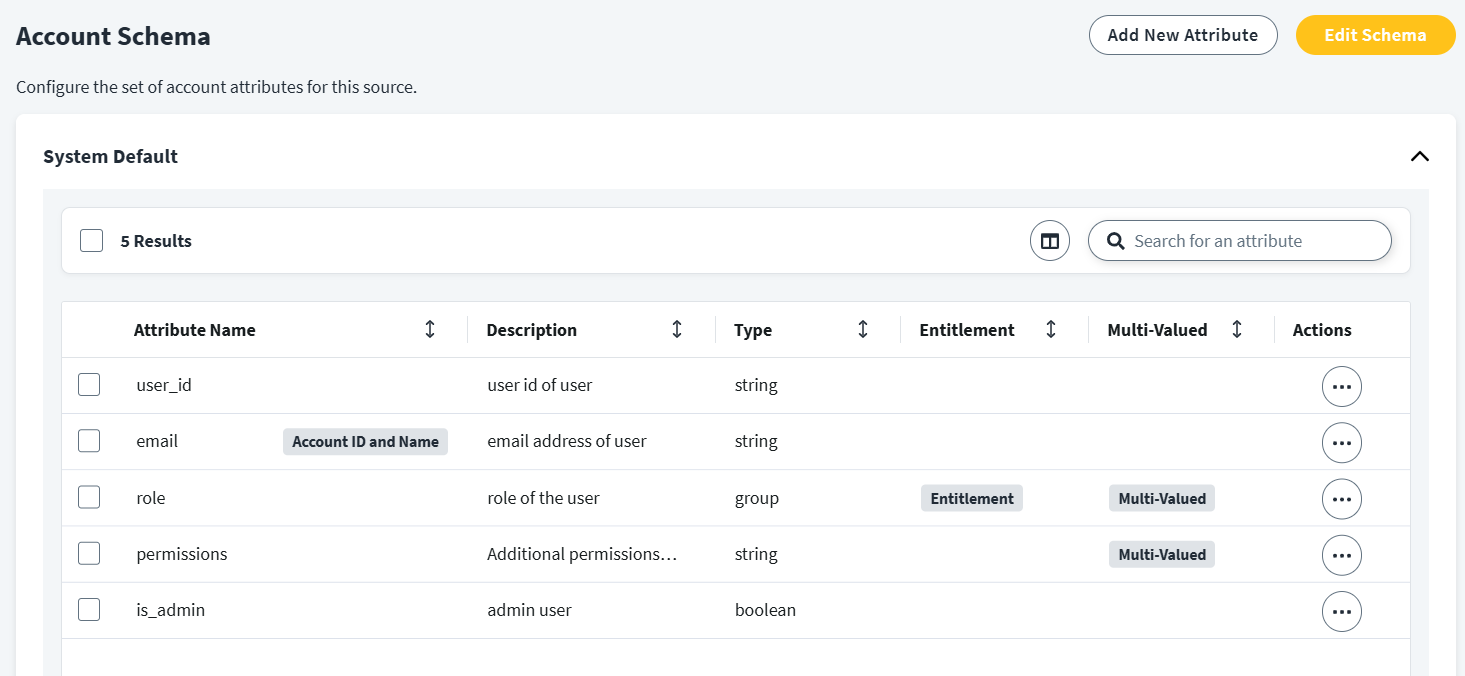Click the 'is_admin' attribute name

171,610
